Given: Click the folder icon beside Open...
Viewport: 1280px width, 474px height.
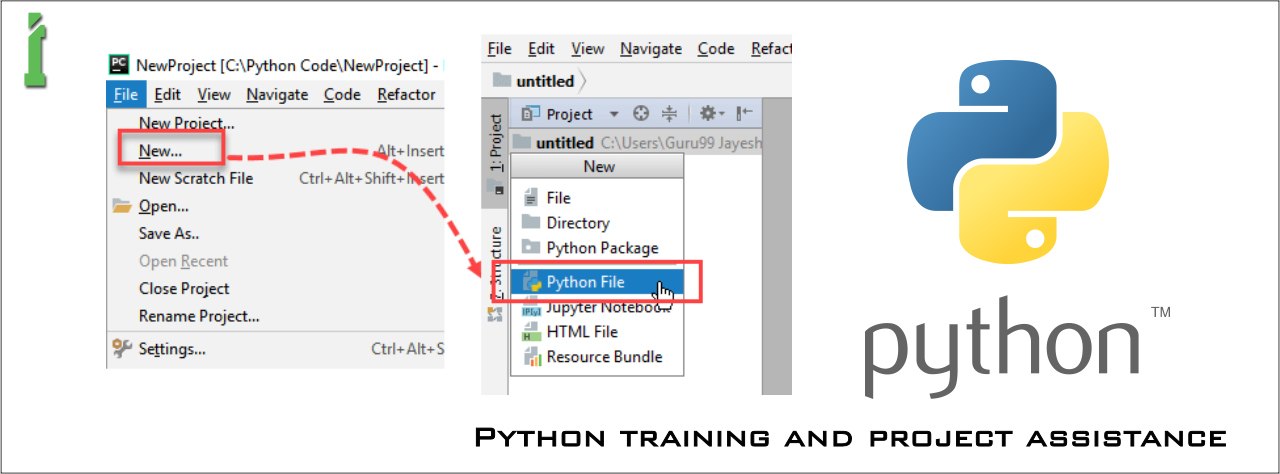Looking at the screenshot, I should [x=122, y=206].
